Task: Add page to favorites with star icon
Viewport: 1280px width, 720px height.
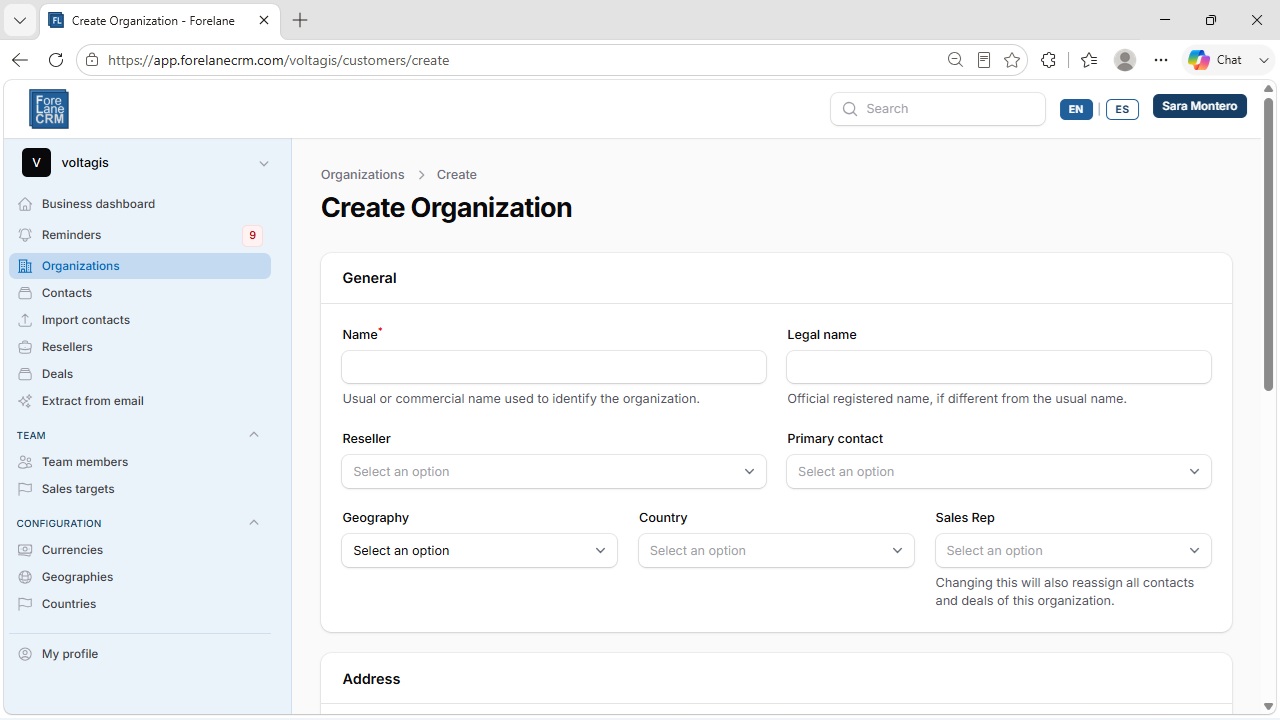Action: click(x=1012, y=60)
